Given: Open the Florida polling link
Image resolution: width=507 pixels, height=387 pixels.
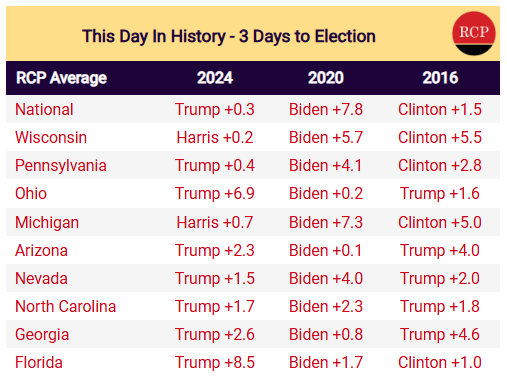Looking at the screenshot, I should pyautogui.click(x=39, y=362).
